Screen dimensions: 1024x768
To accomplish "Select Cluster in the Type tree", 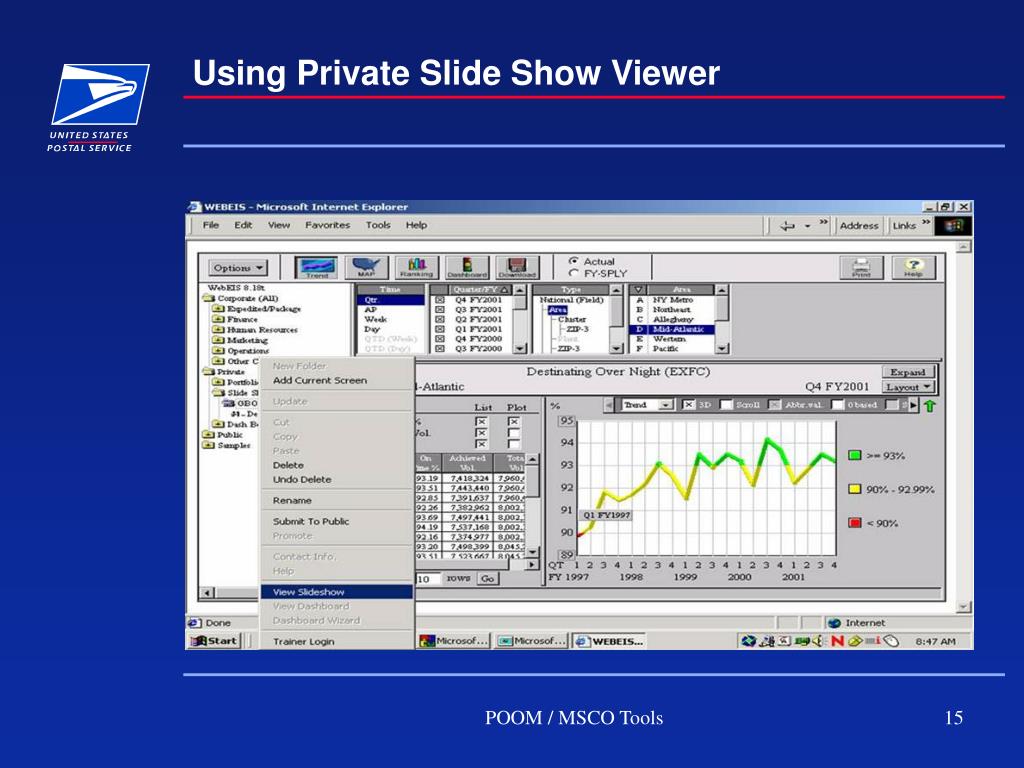I will [x=572, y=319].
